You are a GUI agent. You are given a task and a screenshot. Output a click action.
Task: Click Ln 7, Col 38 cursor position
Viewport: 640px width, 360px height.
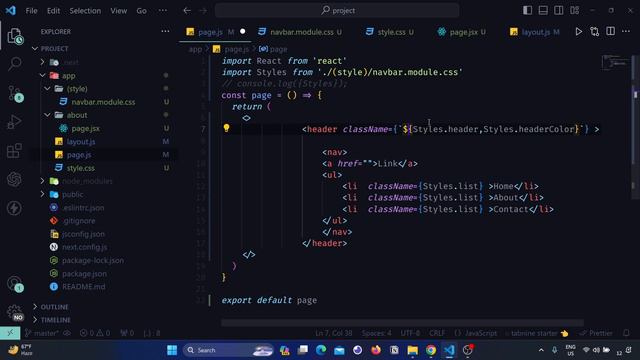[x=333, y=333]
